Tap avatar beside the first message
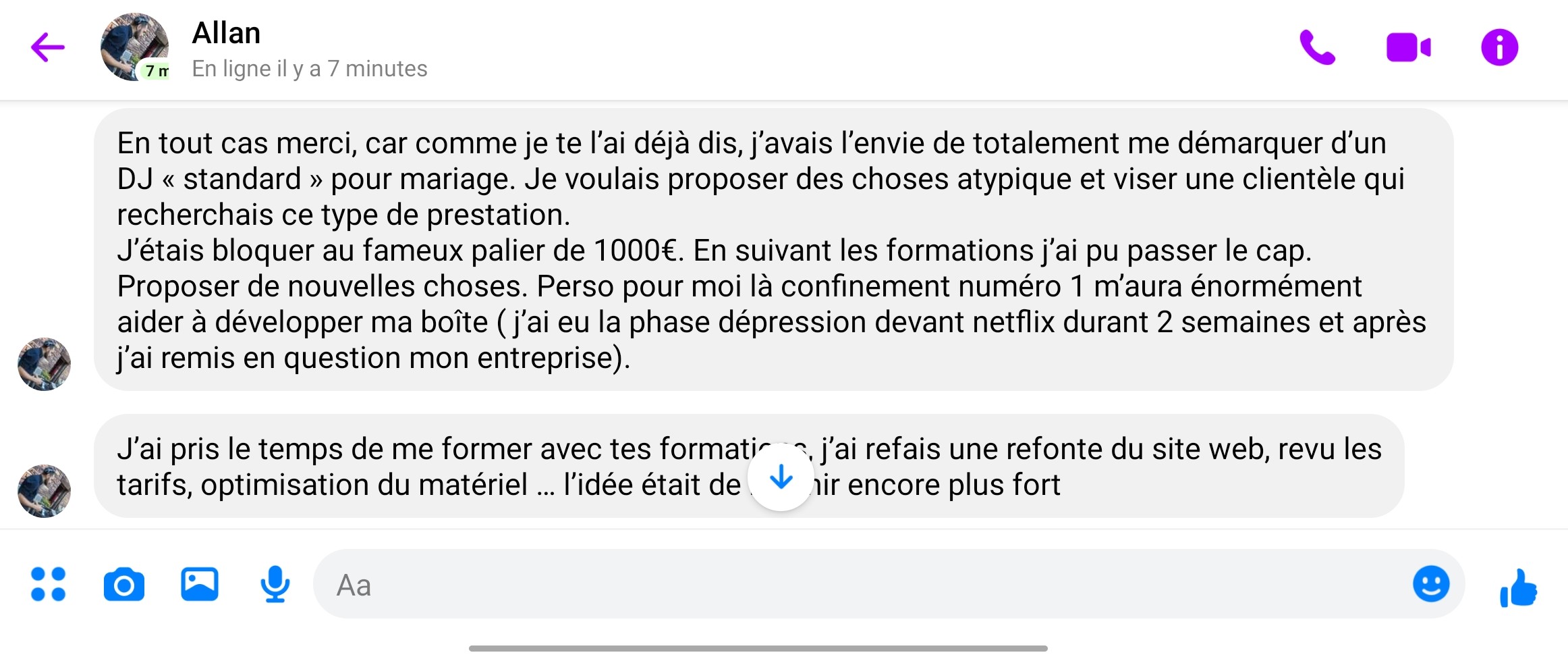 pos(44,364)
